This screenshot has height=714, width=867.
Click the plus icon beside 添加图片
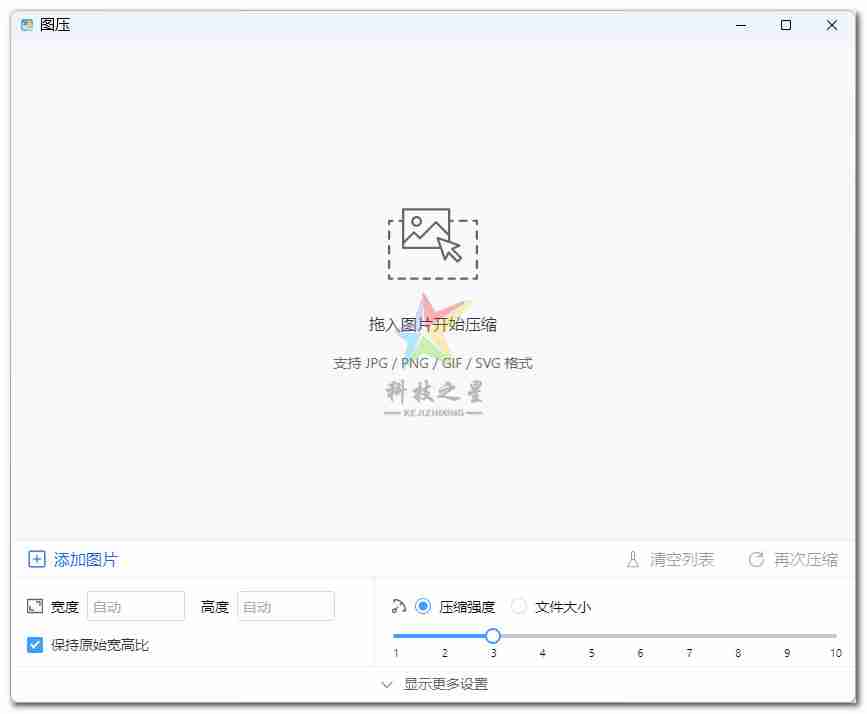[x=36, y=560]
